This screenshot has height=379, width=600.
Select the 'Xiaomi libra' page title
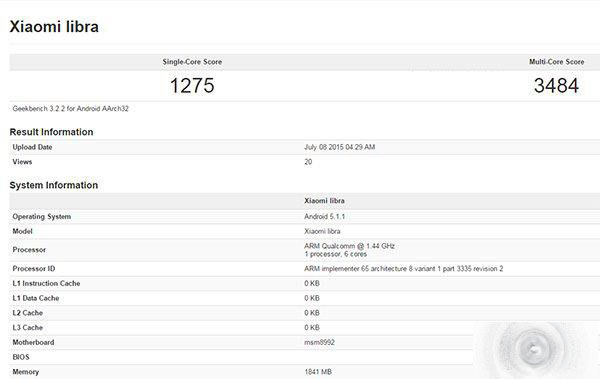tap(54, 27)
